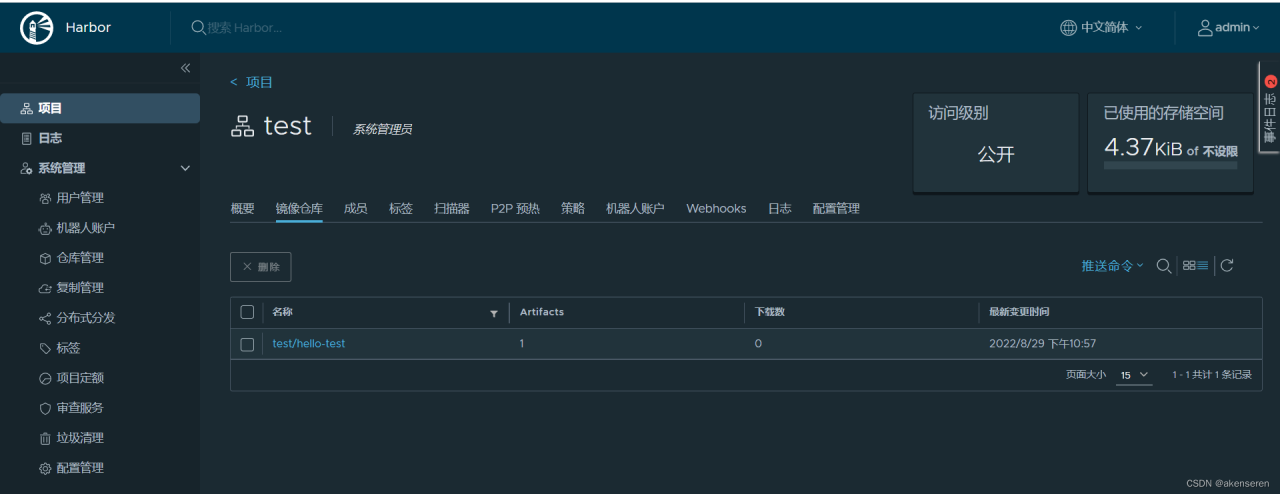Click the 公开 access level value

996,155
